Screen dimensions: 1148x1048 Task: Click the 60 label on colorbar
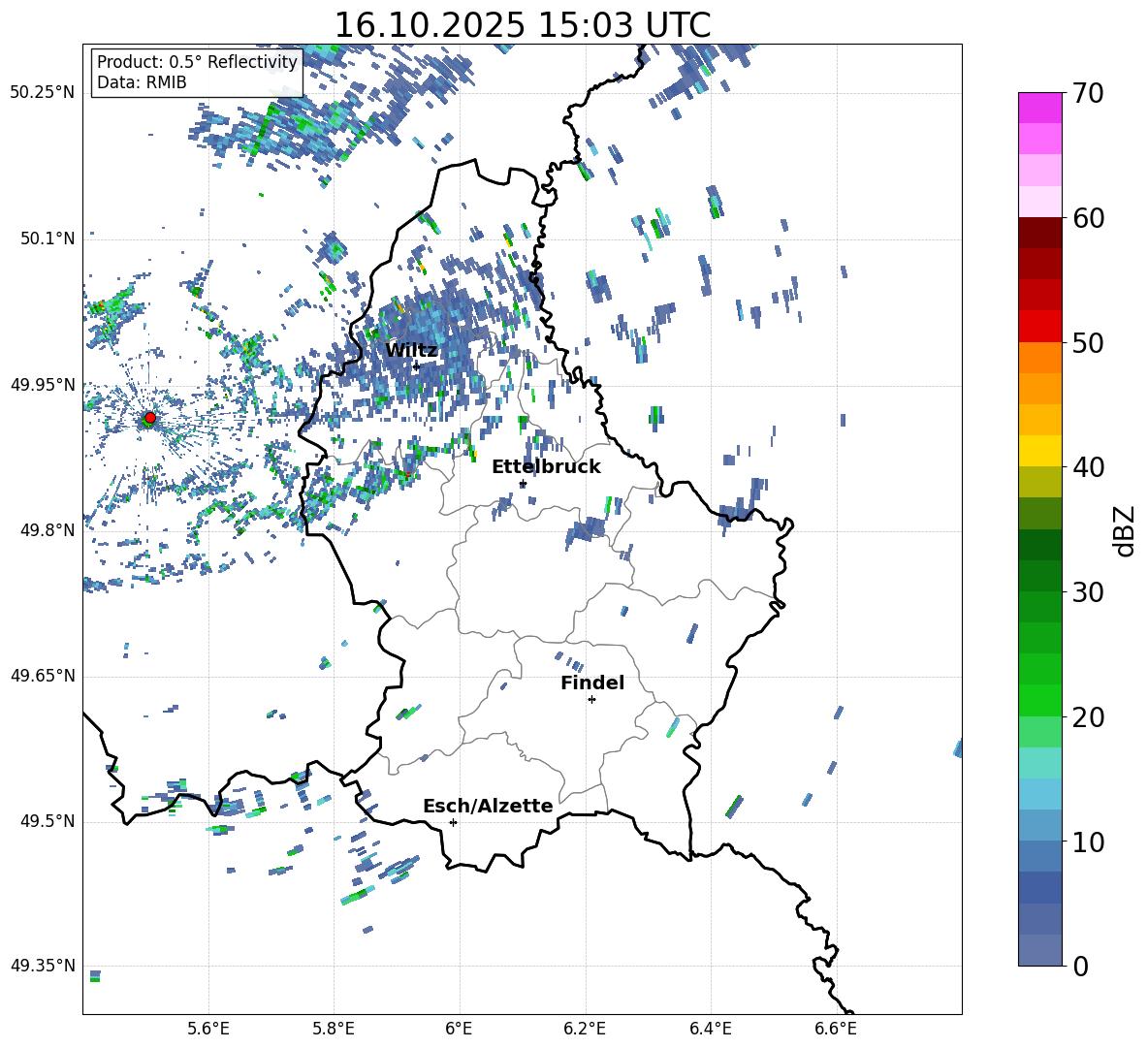pyautogui.click(x=1088, y=218)
